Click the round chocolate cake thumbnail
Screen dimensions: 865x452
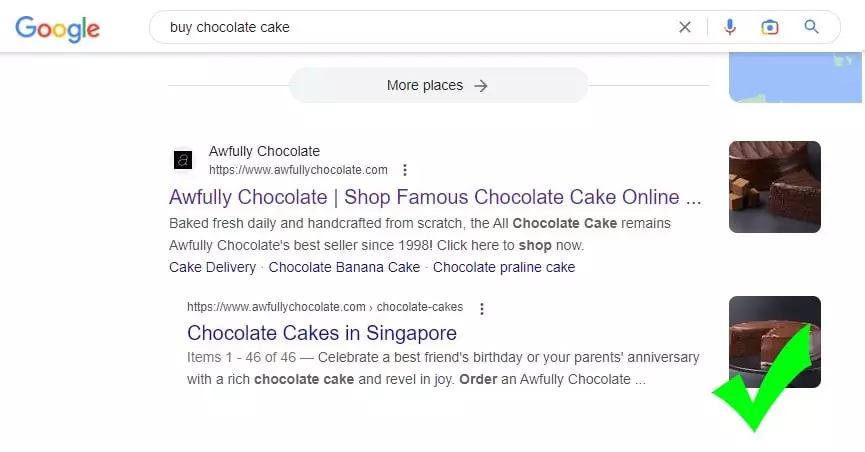coord(775,342)
